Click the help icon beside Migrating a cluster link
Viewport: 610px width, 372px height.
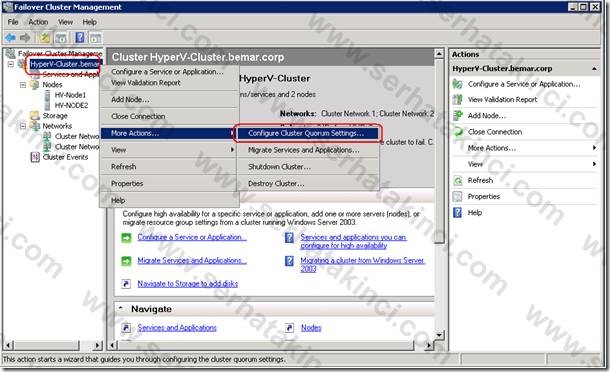289,261
